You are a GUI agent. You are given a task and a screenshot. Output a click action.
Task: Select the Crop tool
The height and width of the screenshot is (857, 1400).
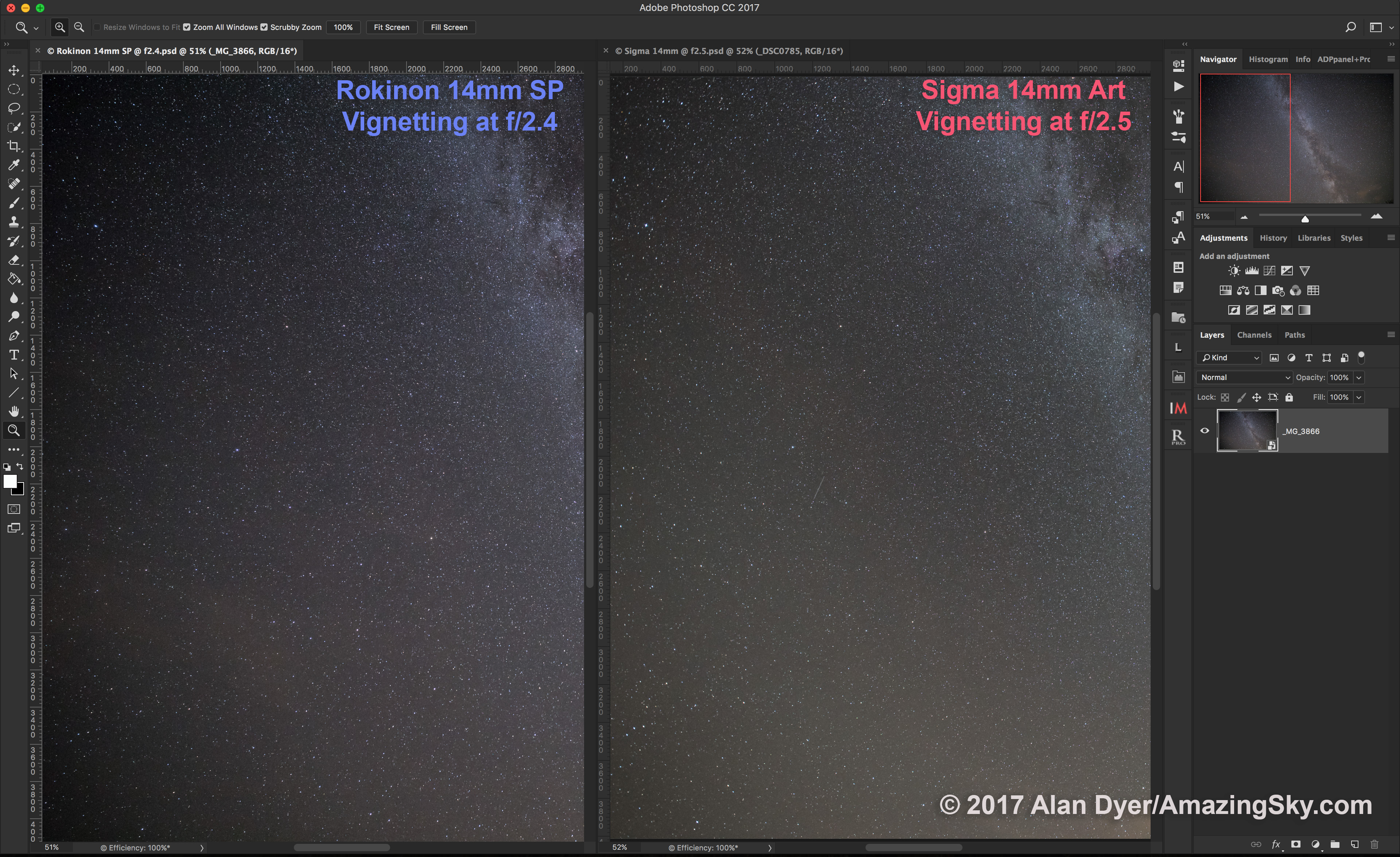click(13, 146)
